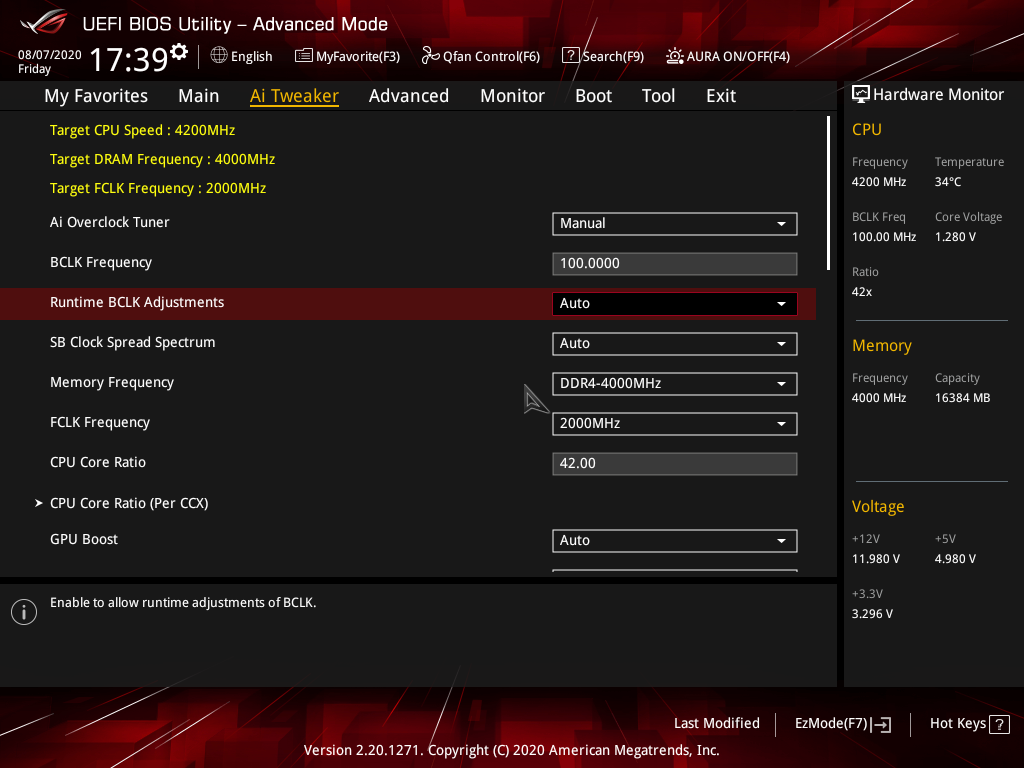The width and height of the screenshot is (1024, 768).
Task: Click the ROG logo icon
Action: [44, 22]
